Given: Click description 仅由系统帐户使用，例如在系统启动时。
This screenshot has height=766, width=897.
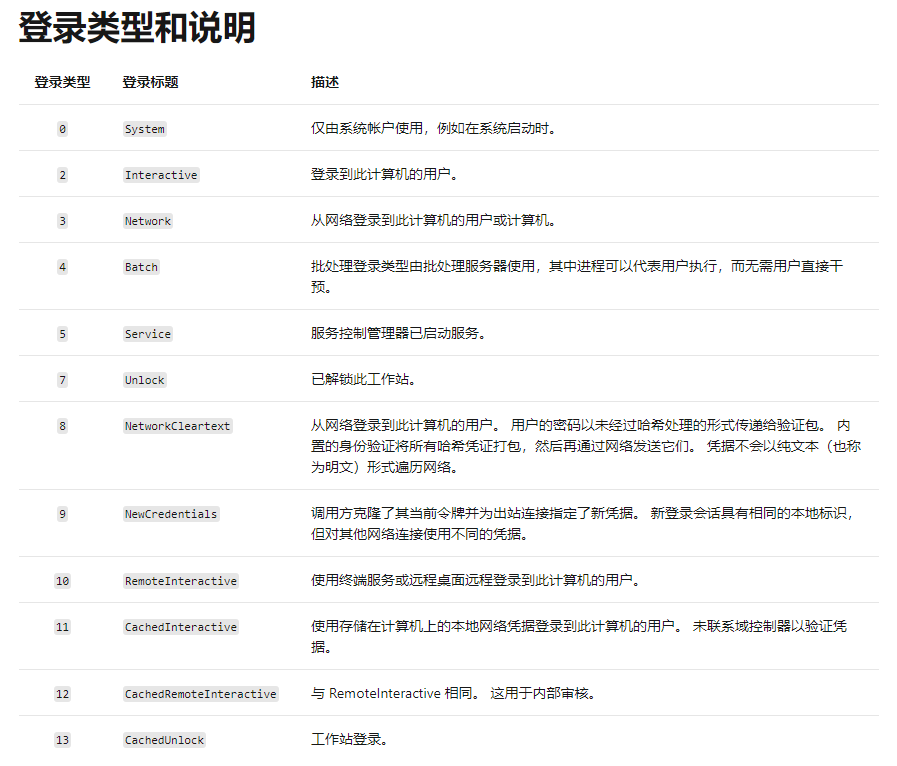Looking at the screenshot, I should 434,129.
